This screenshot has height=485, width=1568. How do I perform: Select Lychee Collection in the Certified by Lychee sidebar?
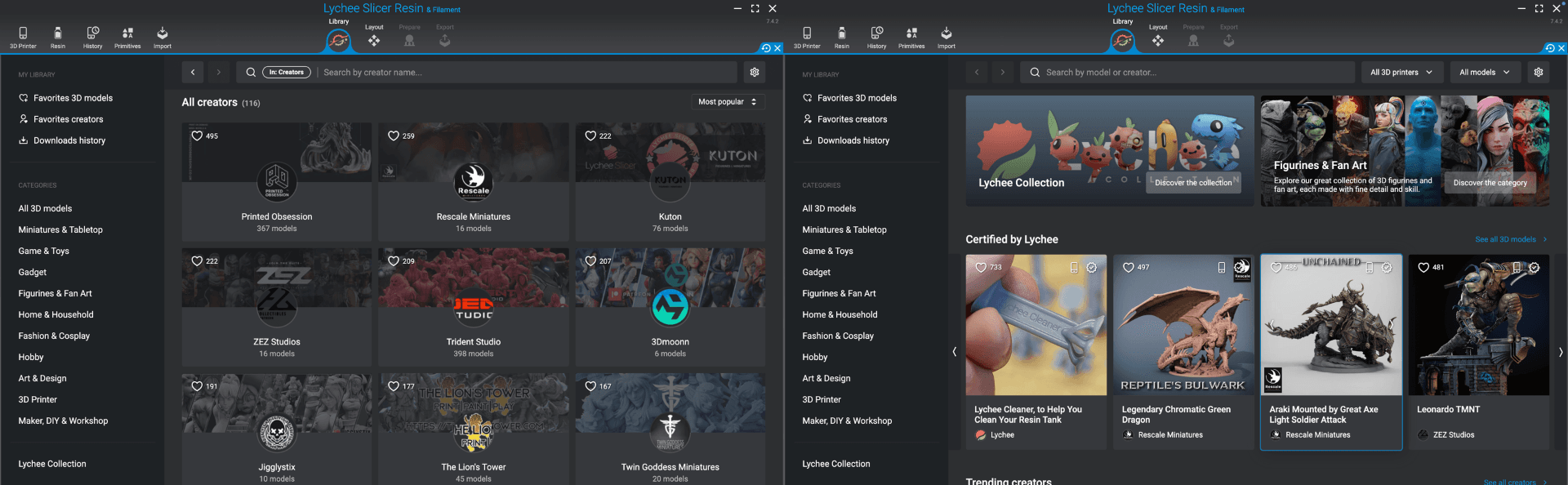[x=836, y=464]
